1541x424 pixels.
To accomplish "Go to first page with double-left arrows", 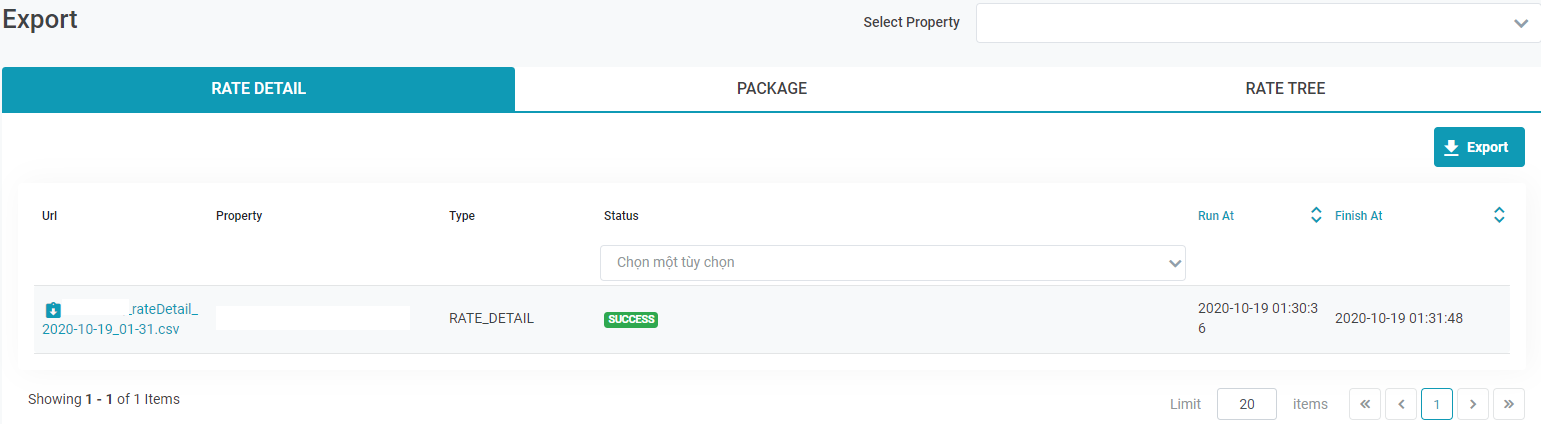I will 1364,404.
